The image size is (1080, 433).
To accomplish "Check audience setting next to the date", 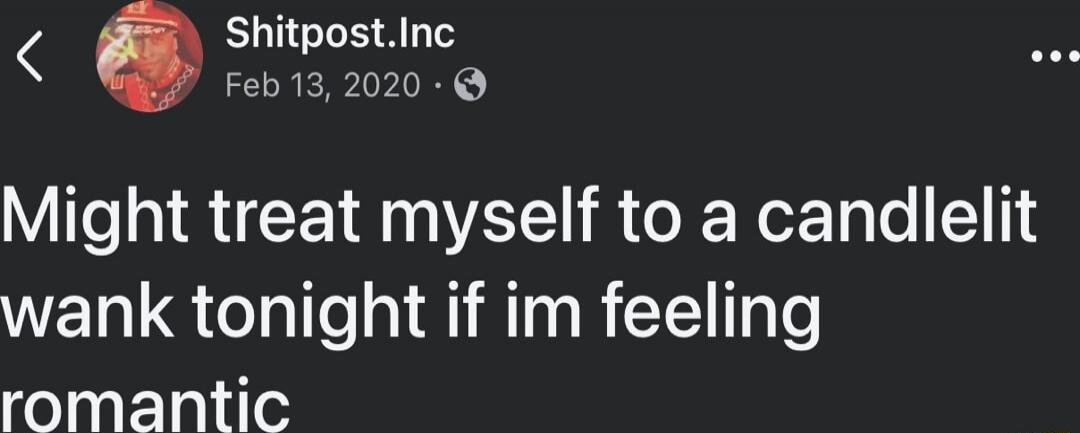I will (470, 89).
